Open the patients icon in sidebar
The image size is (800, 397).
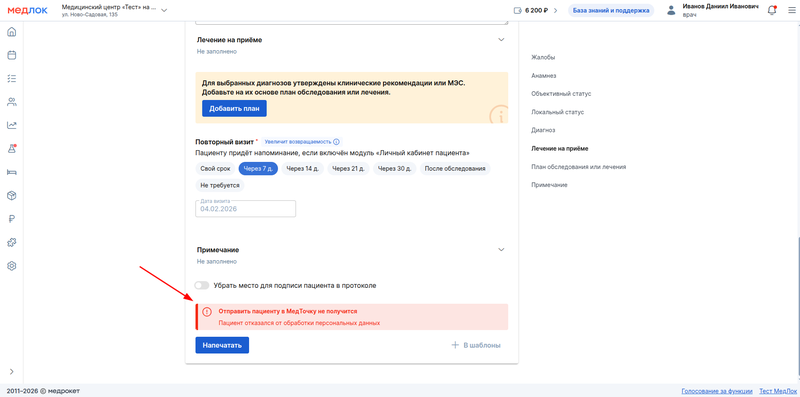coord(12,102)
